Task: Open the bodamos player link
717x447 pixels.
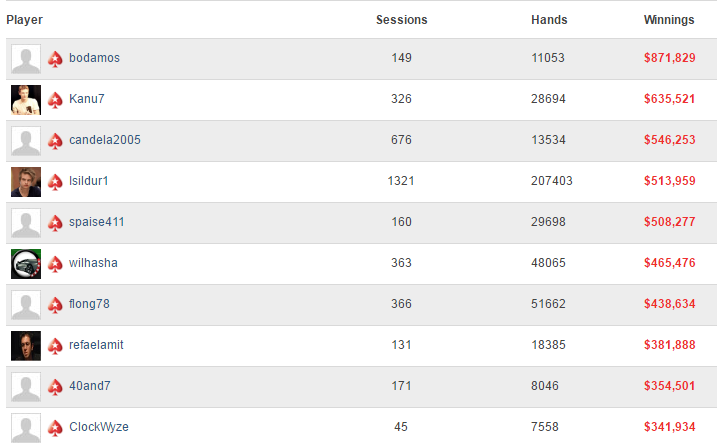Action: [x=94, y=58]
